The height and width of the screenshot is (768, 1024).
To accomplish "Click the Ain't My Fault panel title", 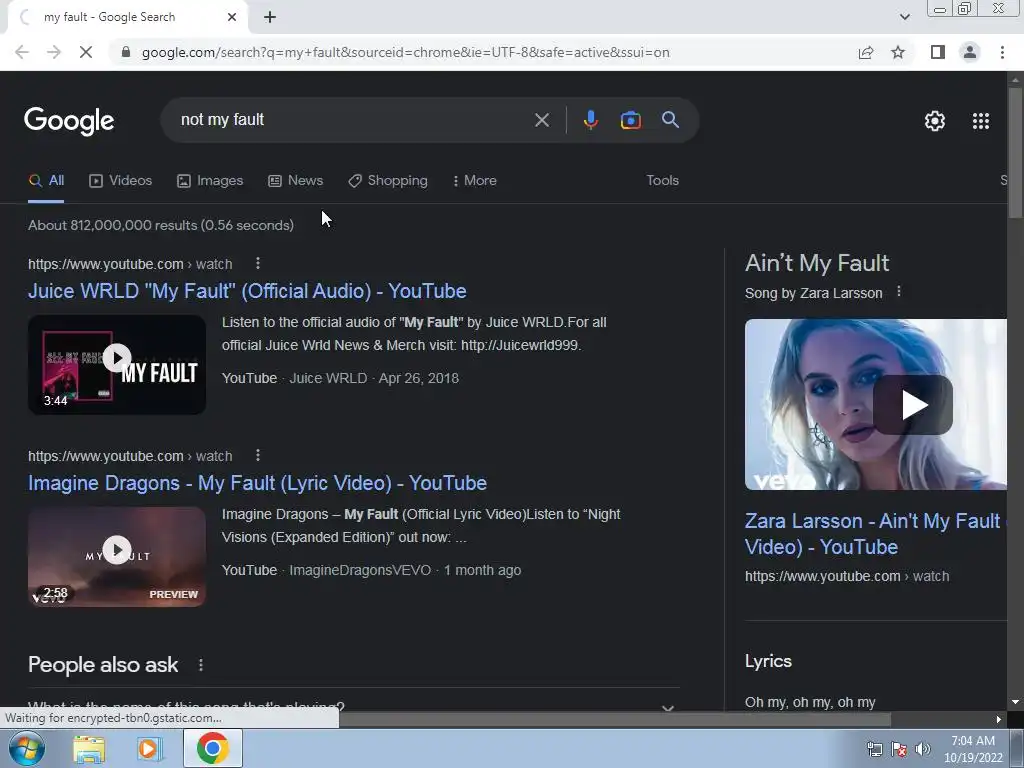I will click(x=817, y=263).
